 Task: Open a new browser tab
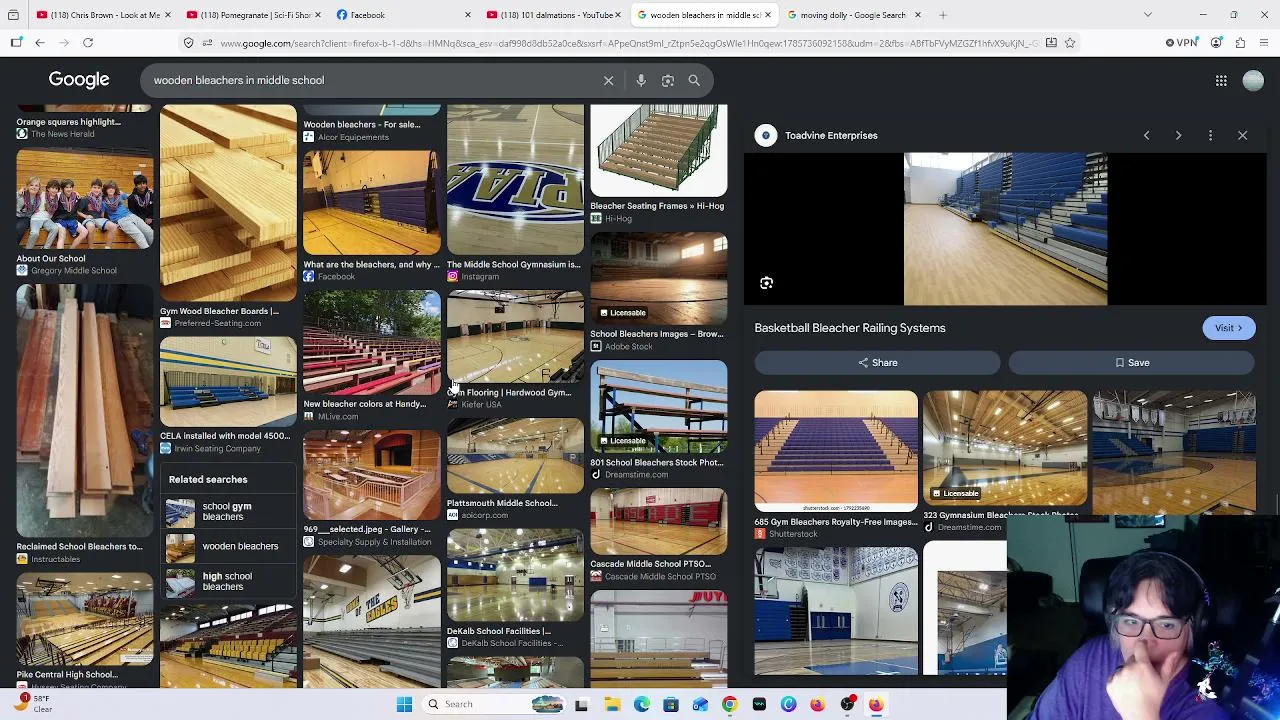pyautogui.click(x=942, y=15)
